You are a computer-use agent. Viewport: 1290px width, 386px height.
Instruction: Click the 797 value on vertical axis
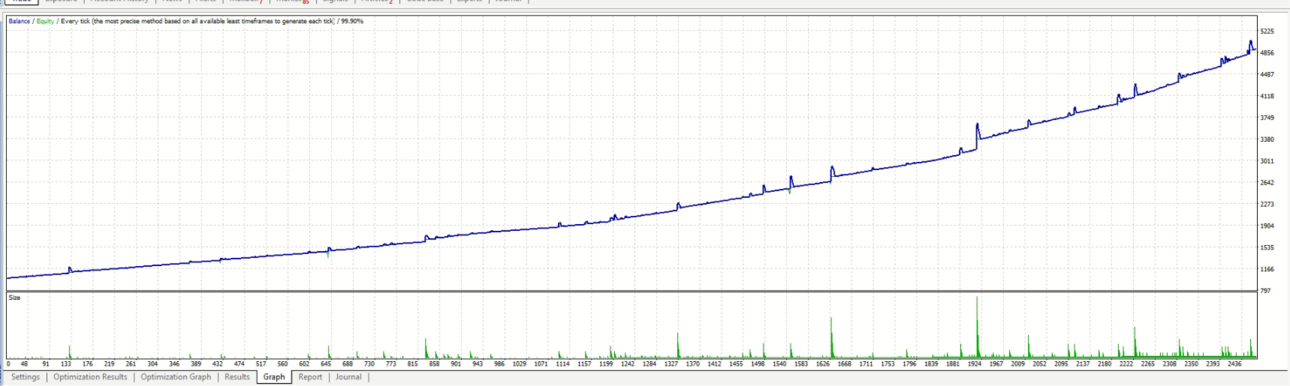tap(1266, 291)
